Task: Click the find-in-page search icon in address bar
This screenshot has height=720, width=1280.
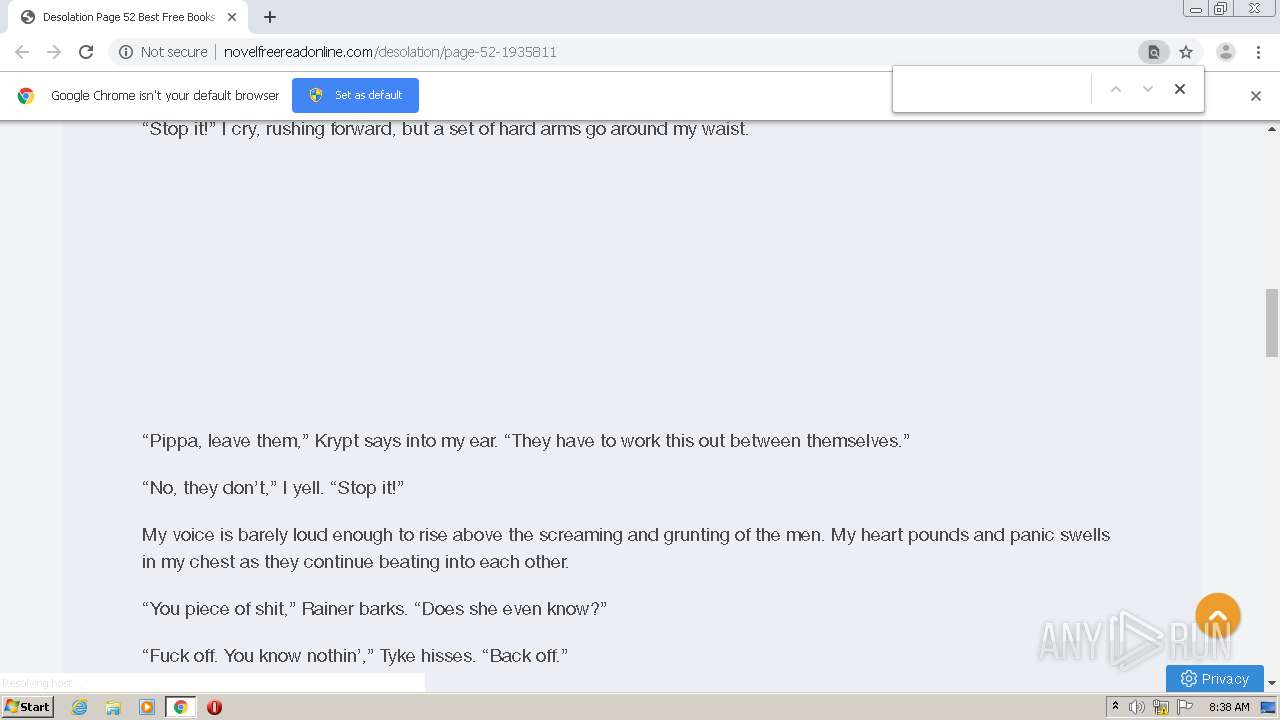Action: [x=1153, y=52]
